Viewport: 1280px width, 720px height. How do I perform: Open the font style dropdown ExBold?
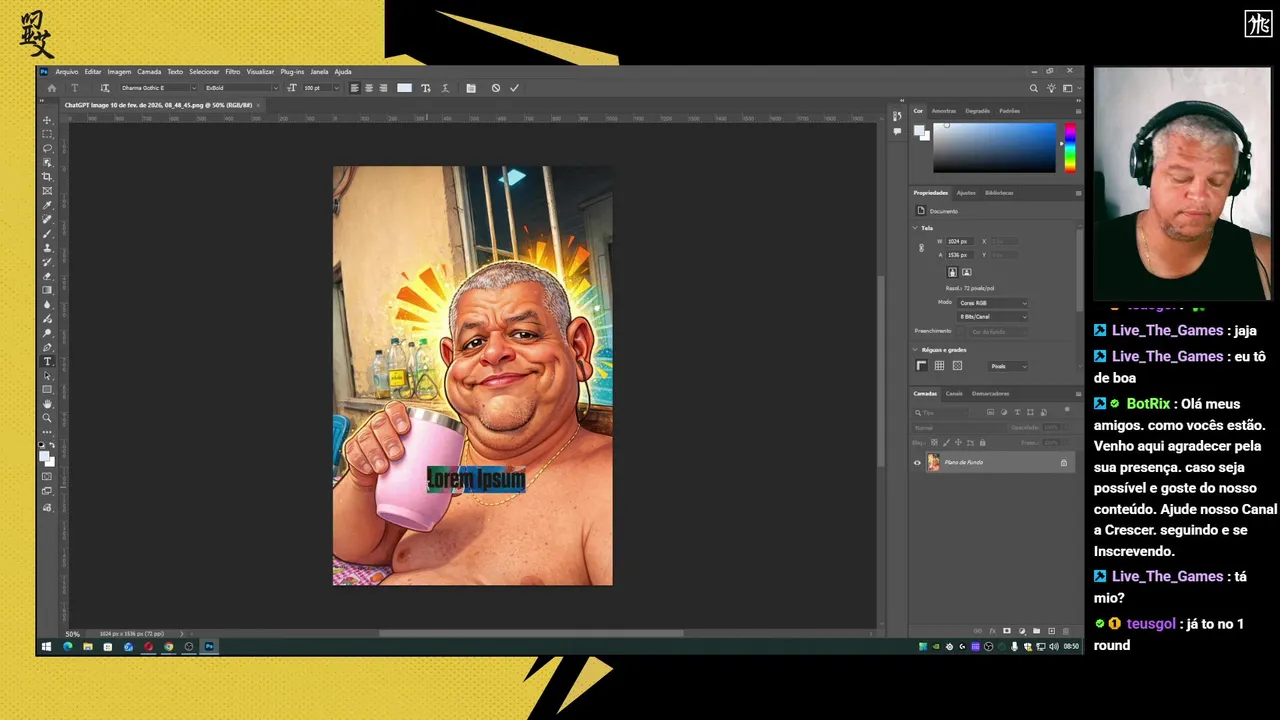click(242, 88)
